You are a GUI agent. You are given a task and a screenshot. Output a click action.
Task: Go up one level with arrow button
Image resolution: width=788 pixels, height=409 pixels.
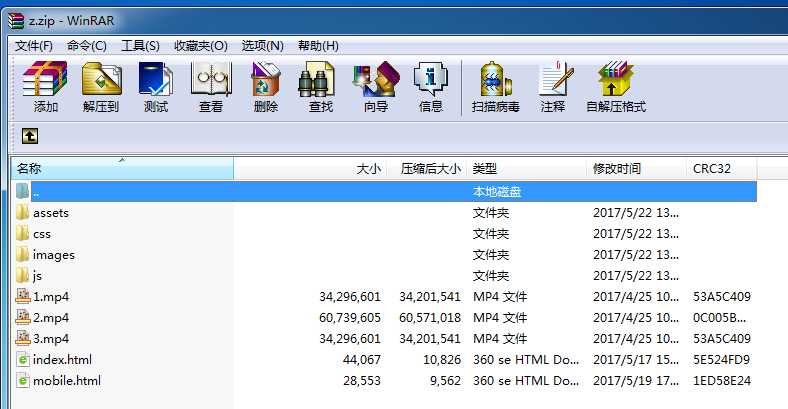30,136
